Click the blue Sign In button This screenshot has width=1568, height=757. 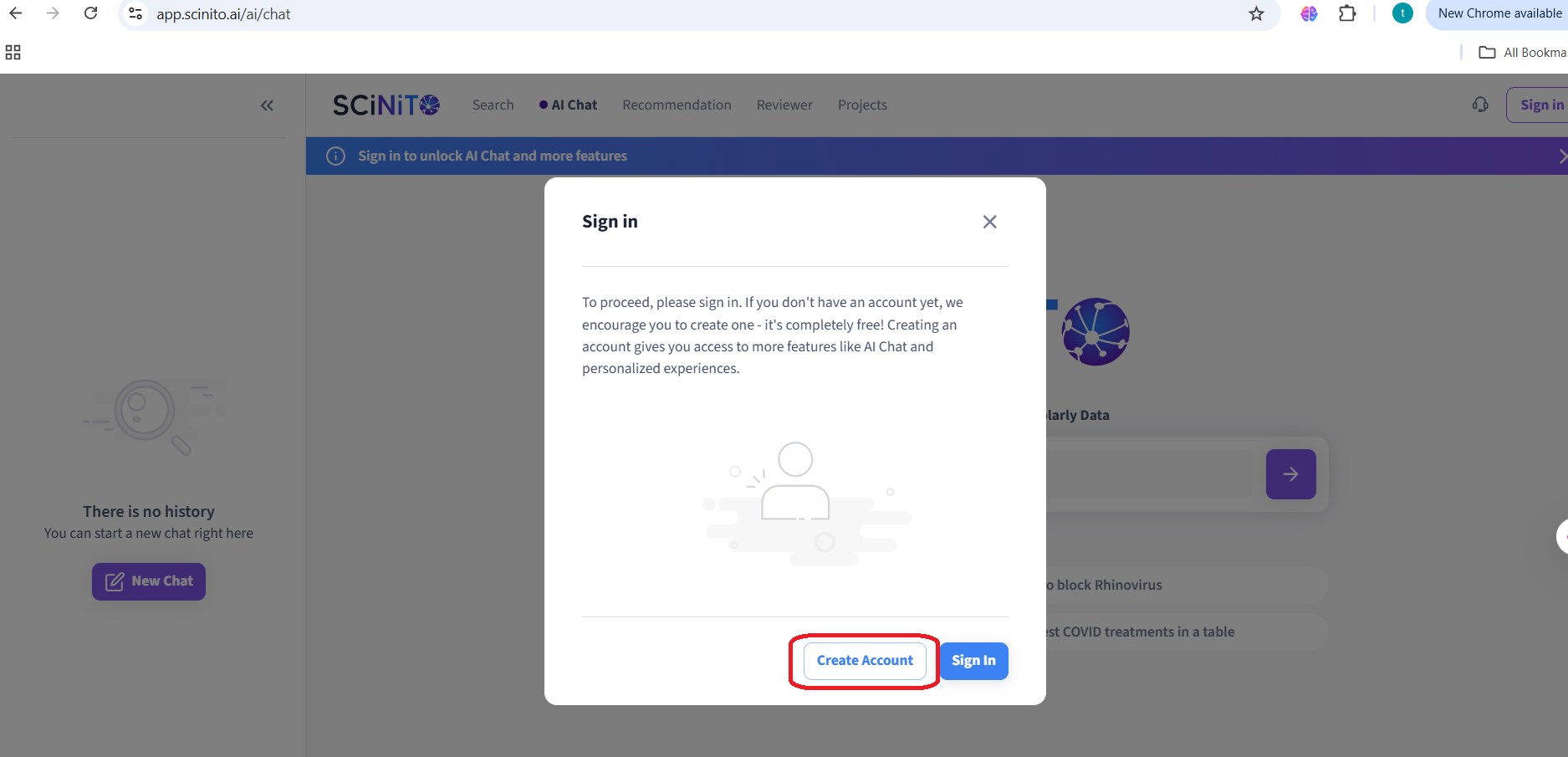(x=973, y=661)
